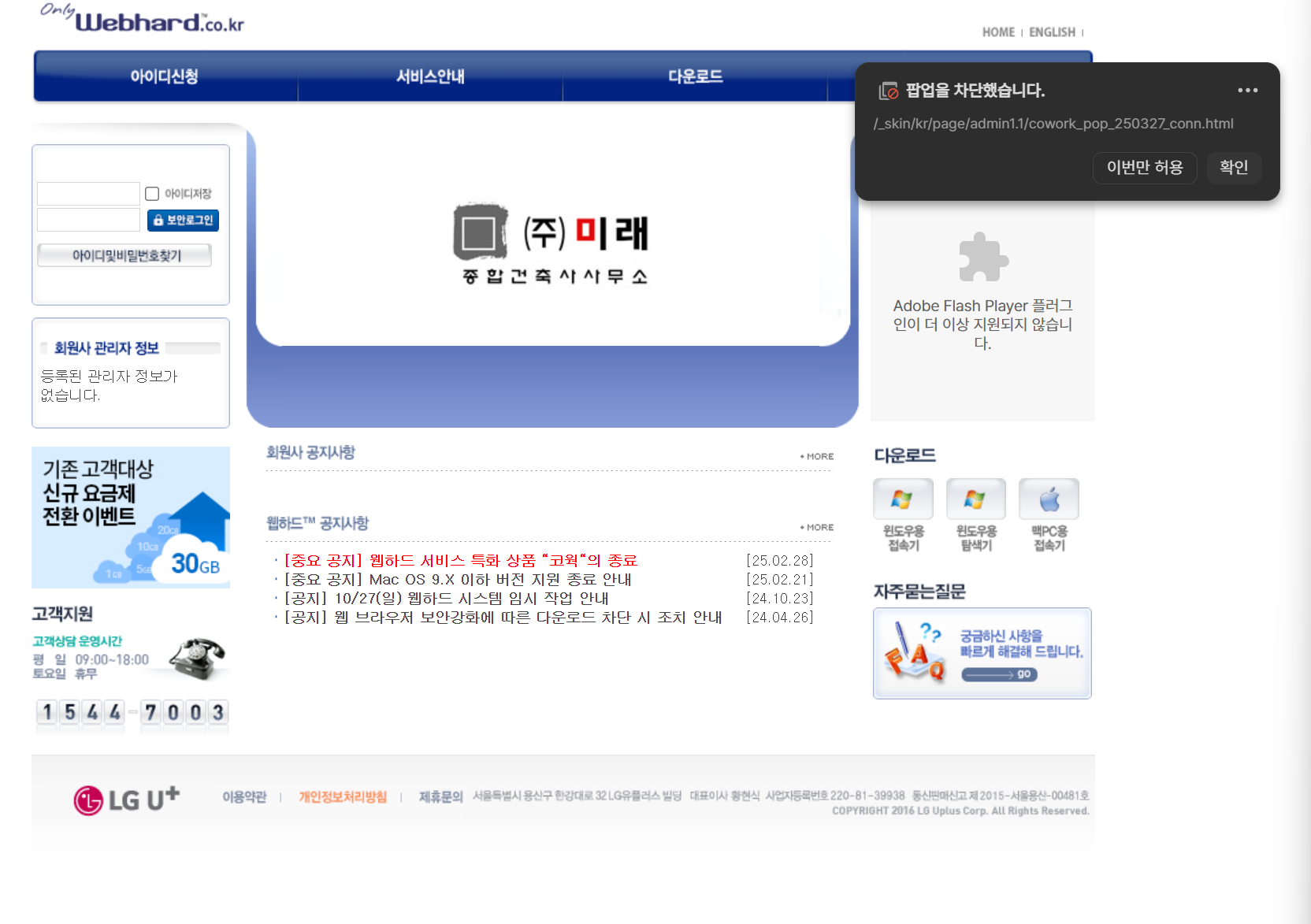Screen dimensions: 1311x924
Task: Click the 보안로그인 button
Action: tap(183, 220)
